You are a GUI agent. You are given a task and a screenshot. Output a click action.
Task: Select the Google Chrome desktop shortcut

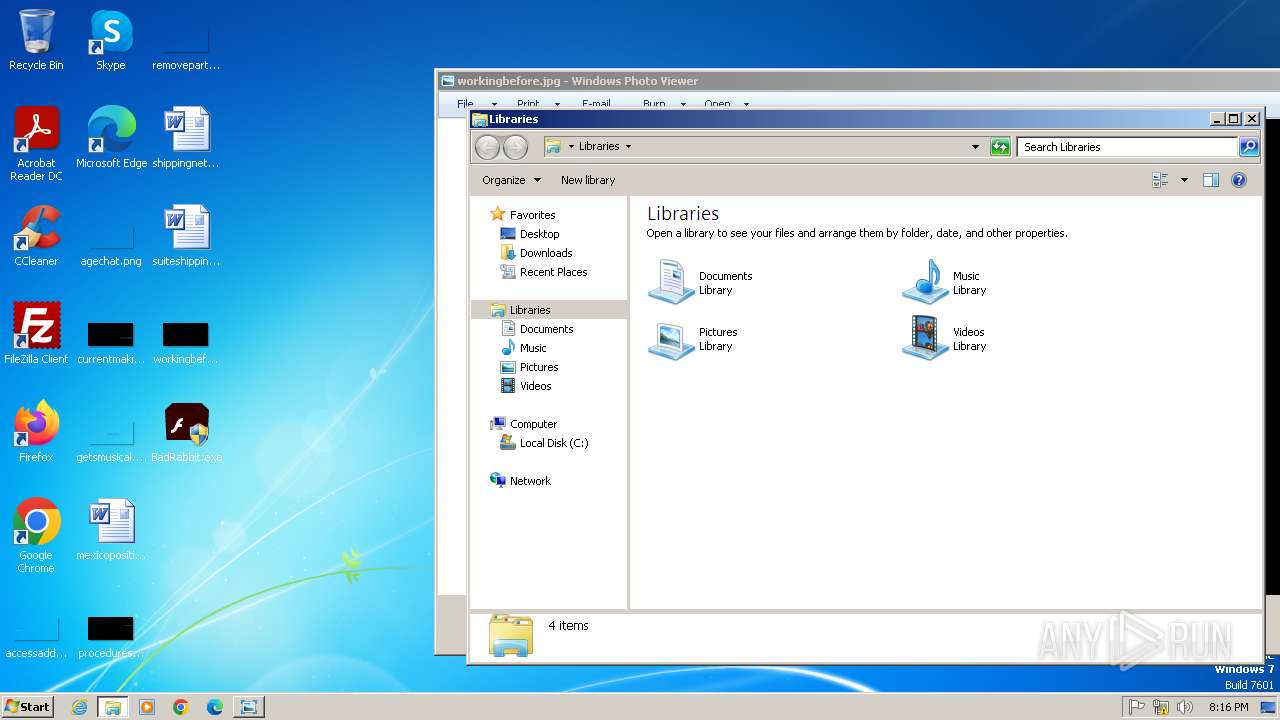pyautogui.click(x=36, y=536)
